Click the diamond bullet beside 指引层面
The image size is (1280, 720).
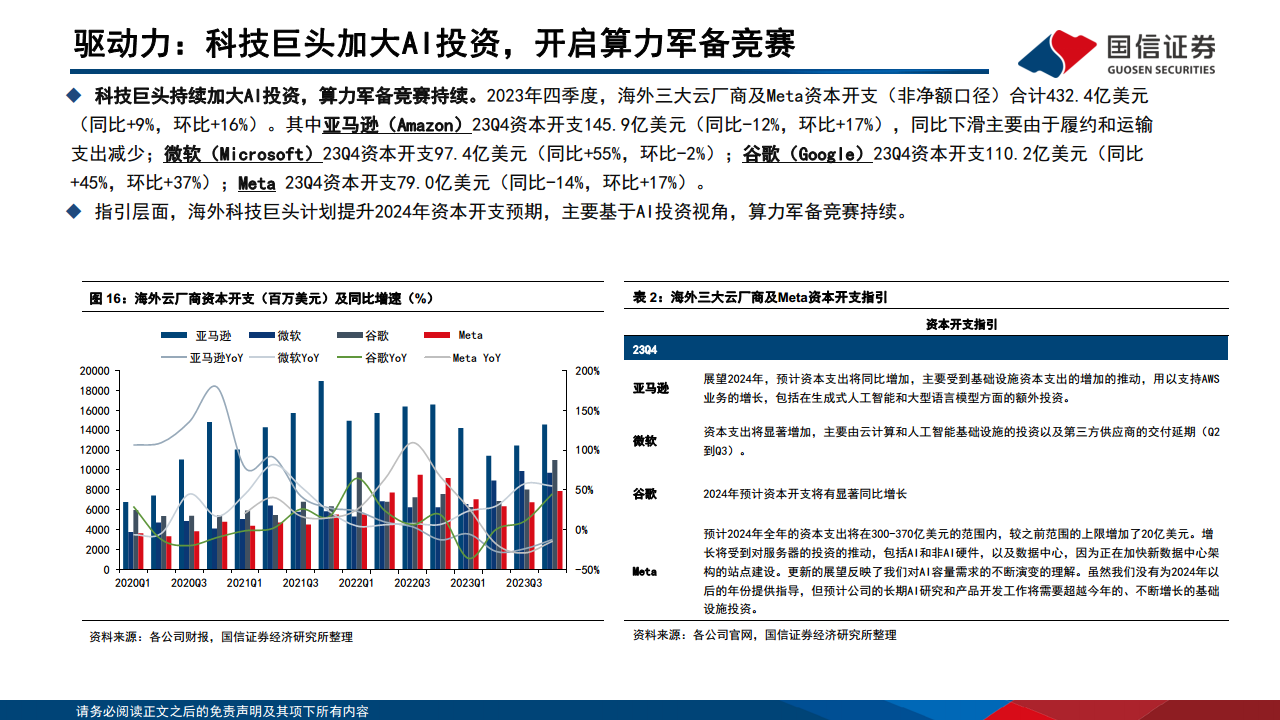pyautogui.click(x=74, y=210)
